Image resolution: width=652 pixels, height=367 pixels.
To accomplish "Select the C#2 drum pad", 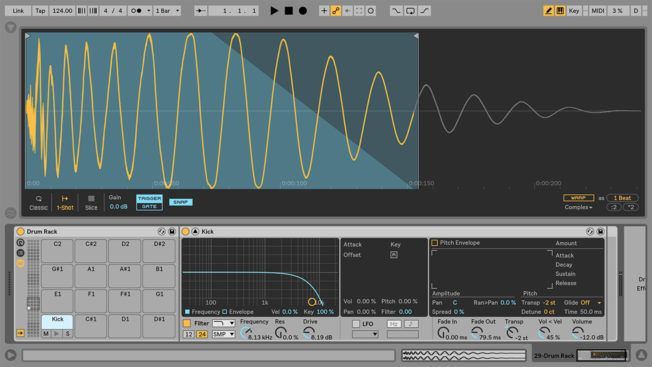I will tap(91, 250).
